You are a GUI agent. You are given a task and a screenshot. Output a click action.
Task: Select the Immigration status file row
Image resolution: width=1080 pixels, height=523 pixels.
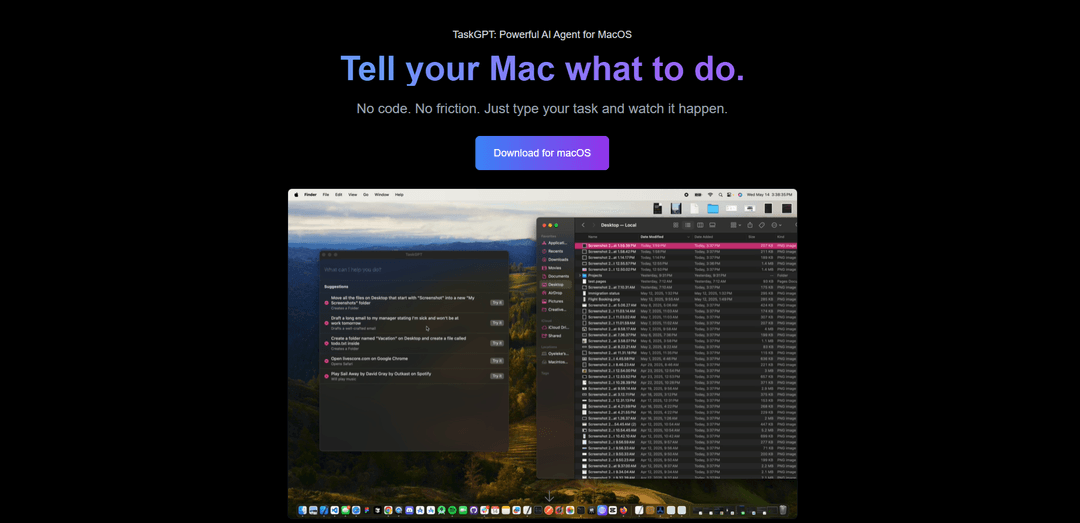pyautogui.click(x=687, y=294)
